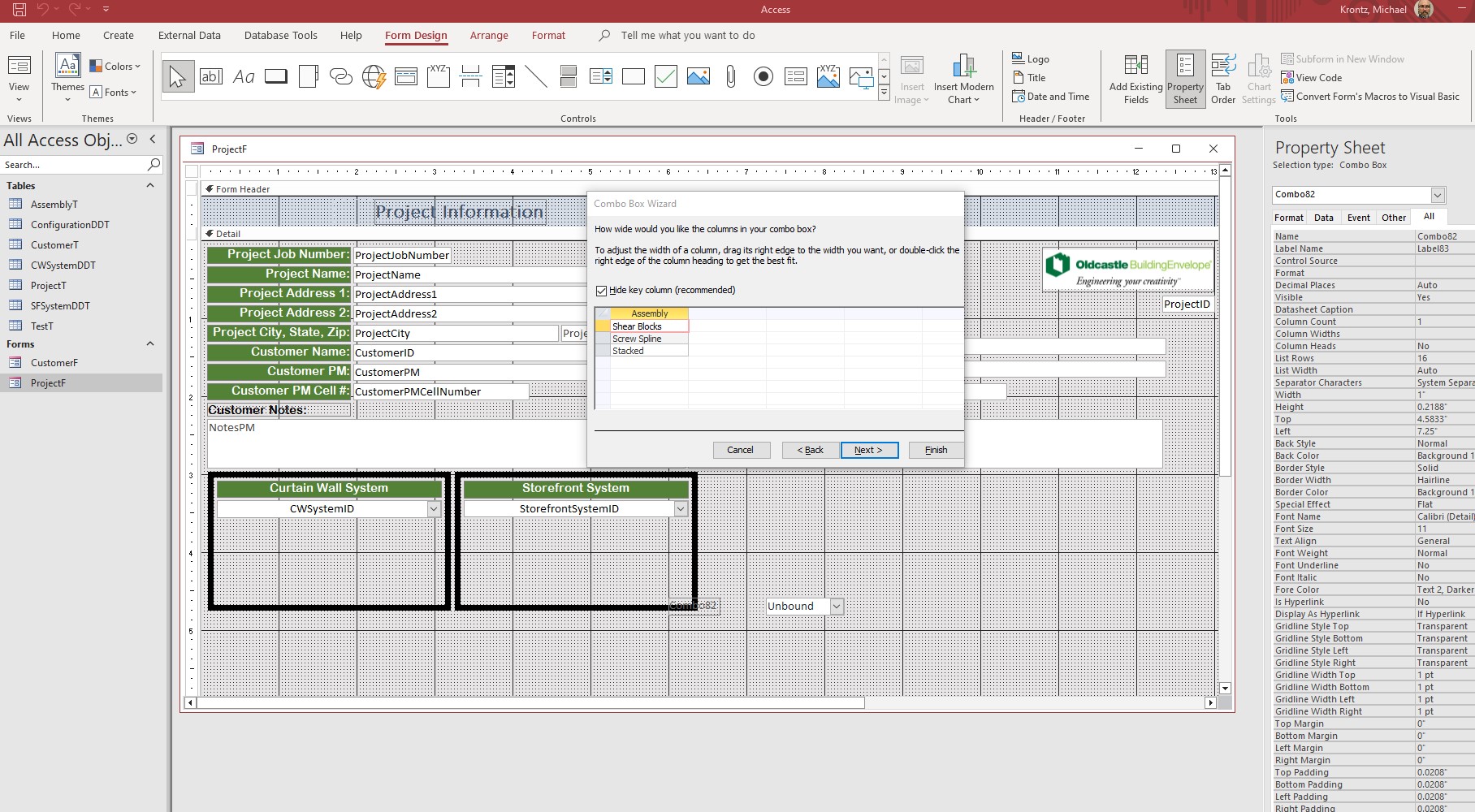Select the Option Button control icon
The height and width of the screenshot is (812, 1475).
[x=763, y=77]
